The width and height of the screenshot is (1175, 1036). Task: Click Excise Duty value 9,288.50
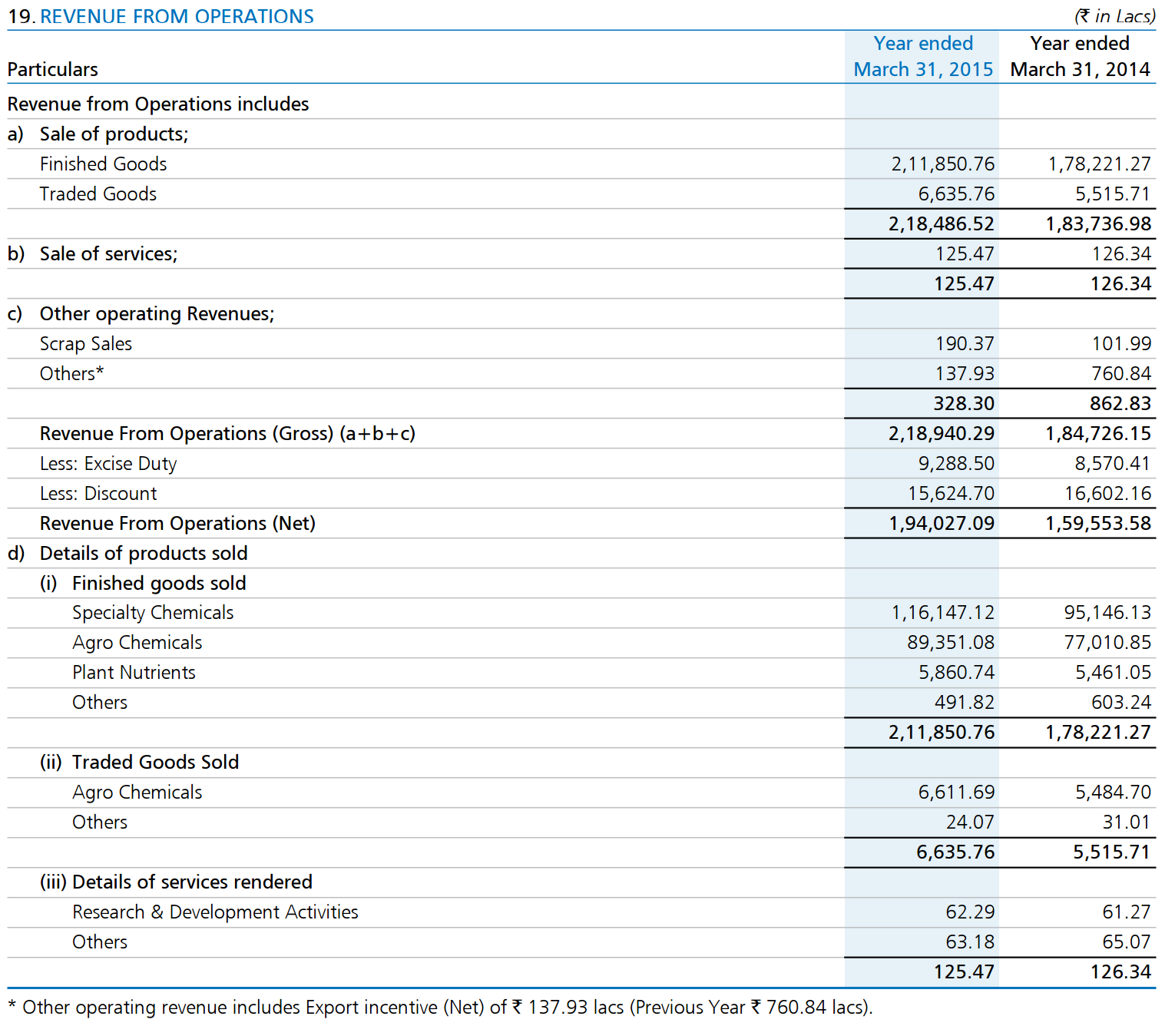click(956, 463)
